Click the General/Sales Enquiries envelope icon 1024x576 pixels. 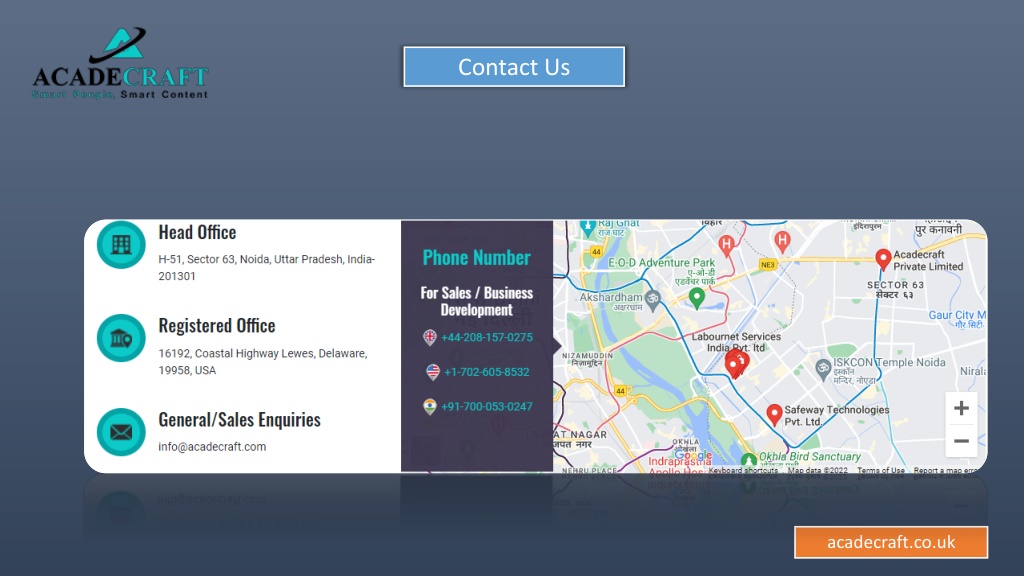(121, 432)
